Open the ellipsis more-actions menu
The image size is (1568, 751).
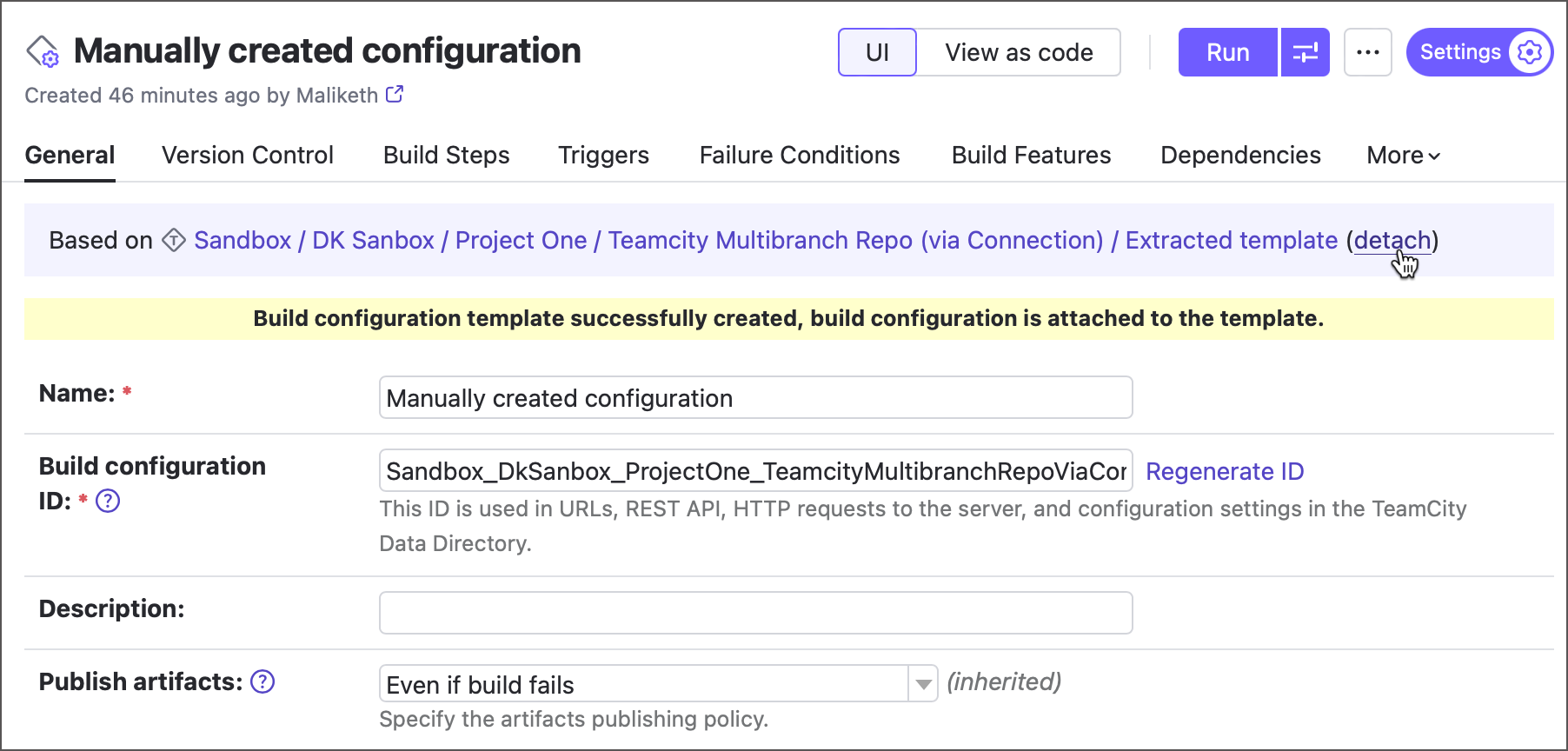pyautogui.click(x=1367, y=52)
